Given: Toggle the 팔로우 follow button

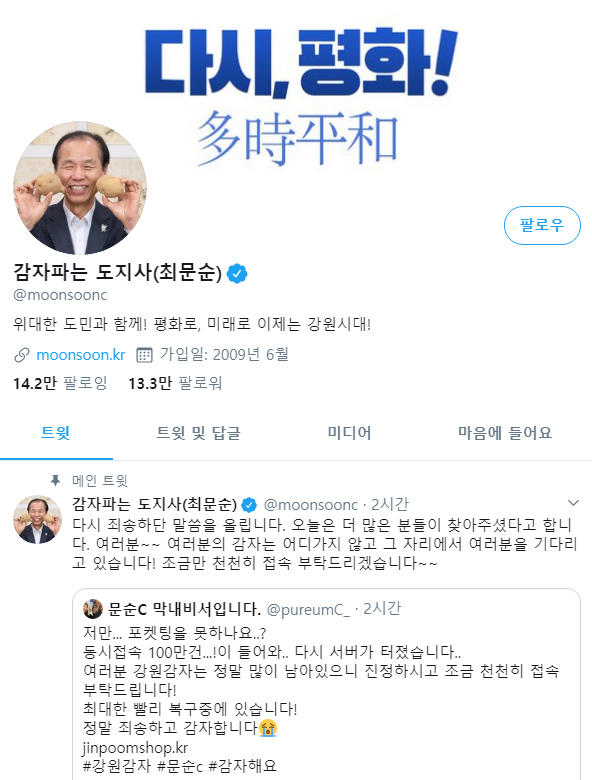Looking at the screenshot, I should click(542, 225).
